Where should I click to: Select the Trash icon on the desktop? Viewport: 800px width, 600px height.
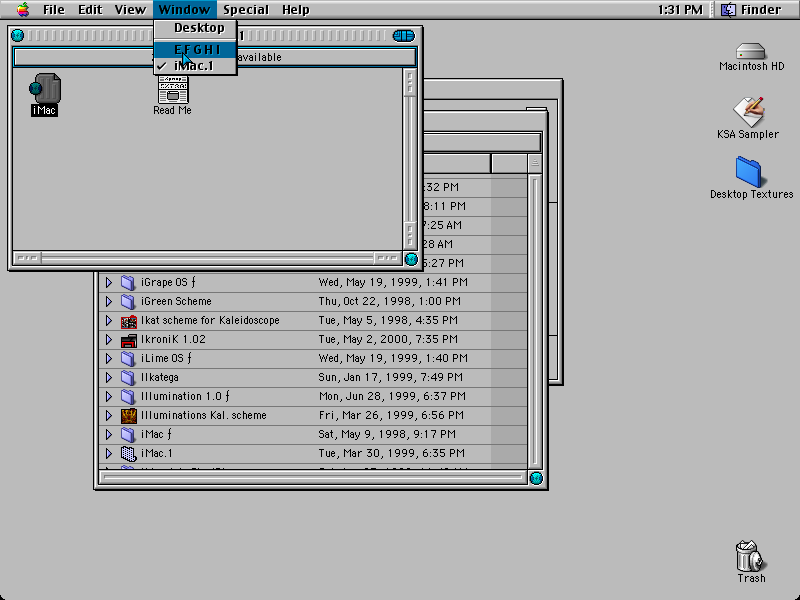(x=751, y=556)
